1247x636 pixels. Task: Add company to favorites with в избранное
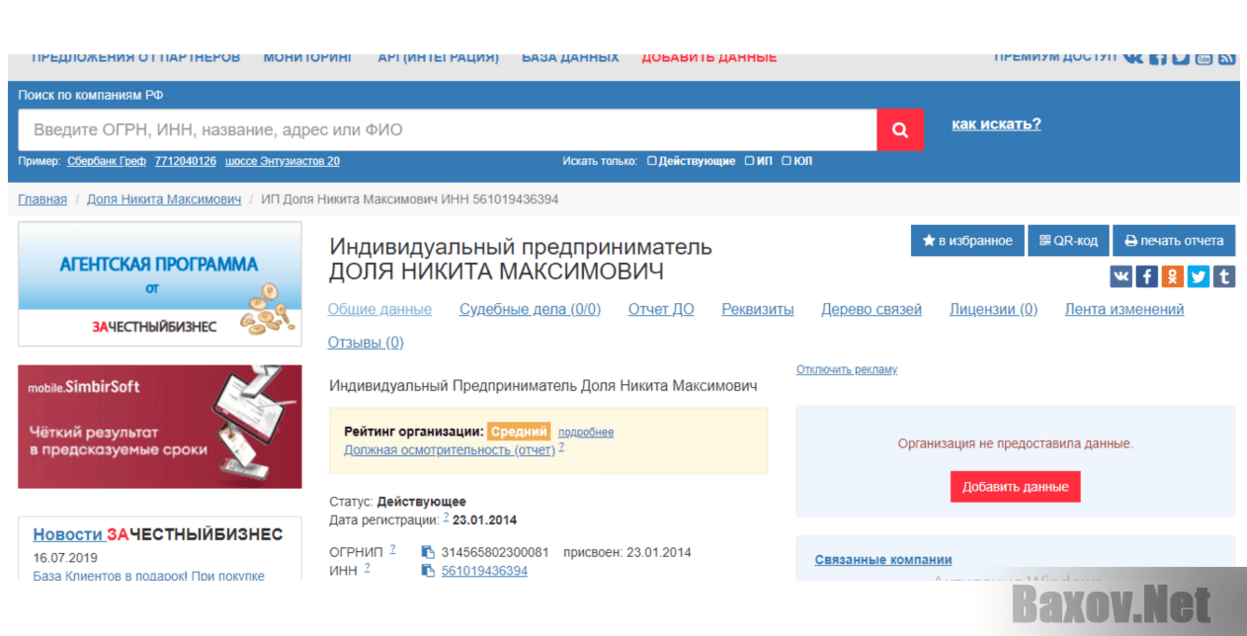967,241
